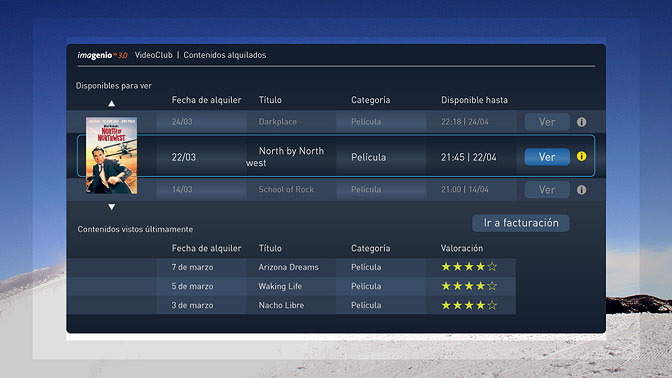Rate Arizona Dreams with the fifth star

[x=492, y=267]
